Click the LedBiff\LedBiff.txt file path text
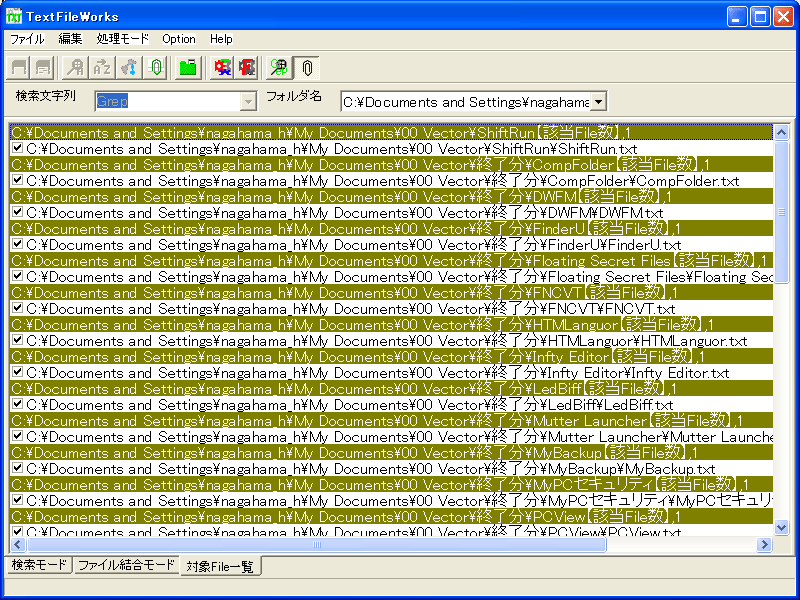The width and height of the screenshot is (800, 600). click(350, 405)
